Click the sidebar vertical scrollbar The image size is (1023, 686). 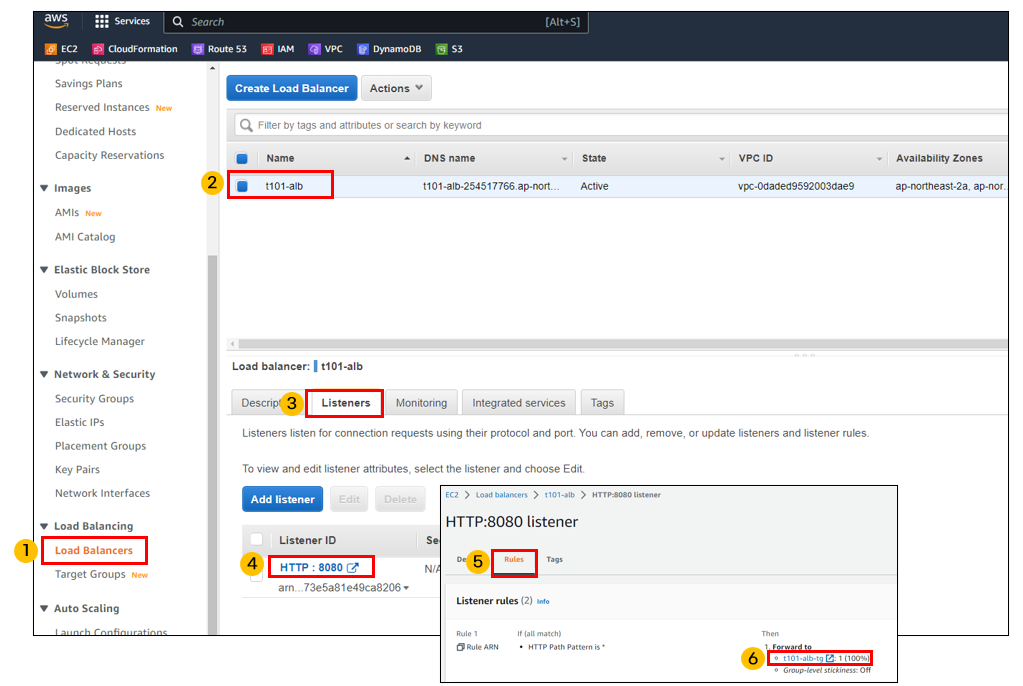pyautogui.click(x=212, y=444)
